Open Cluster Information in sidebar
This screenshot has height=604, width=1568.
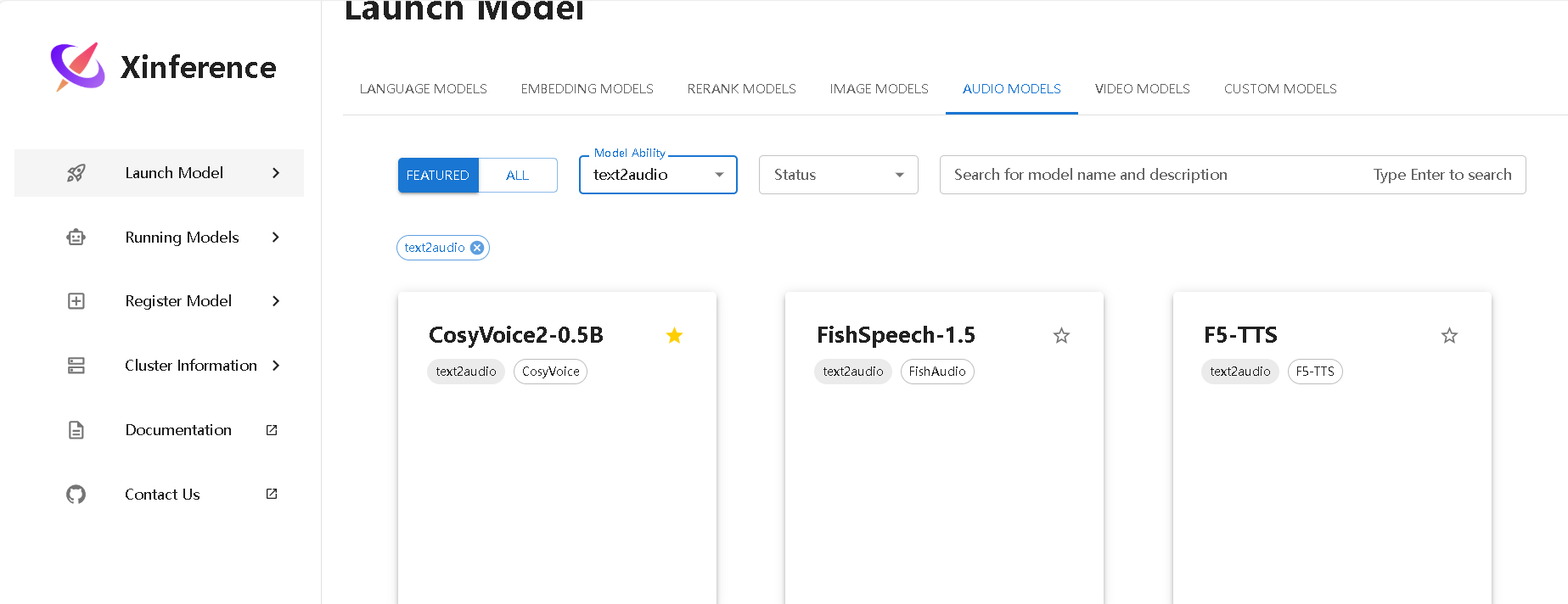click(x=160, y=366)
